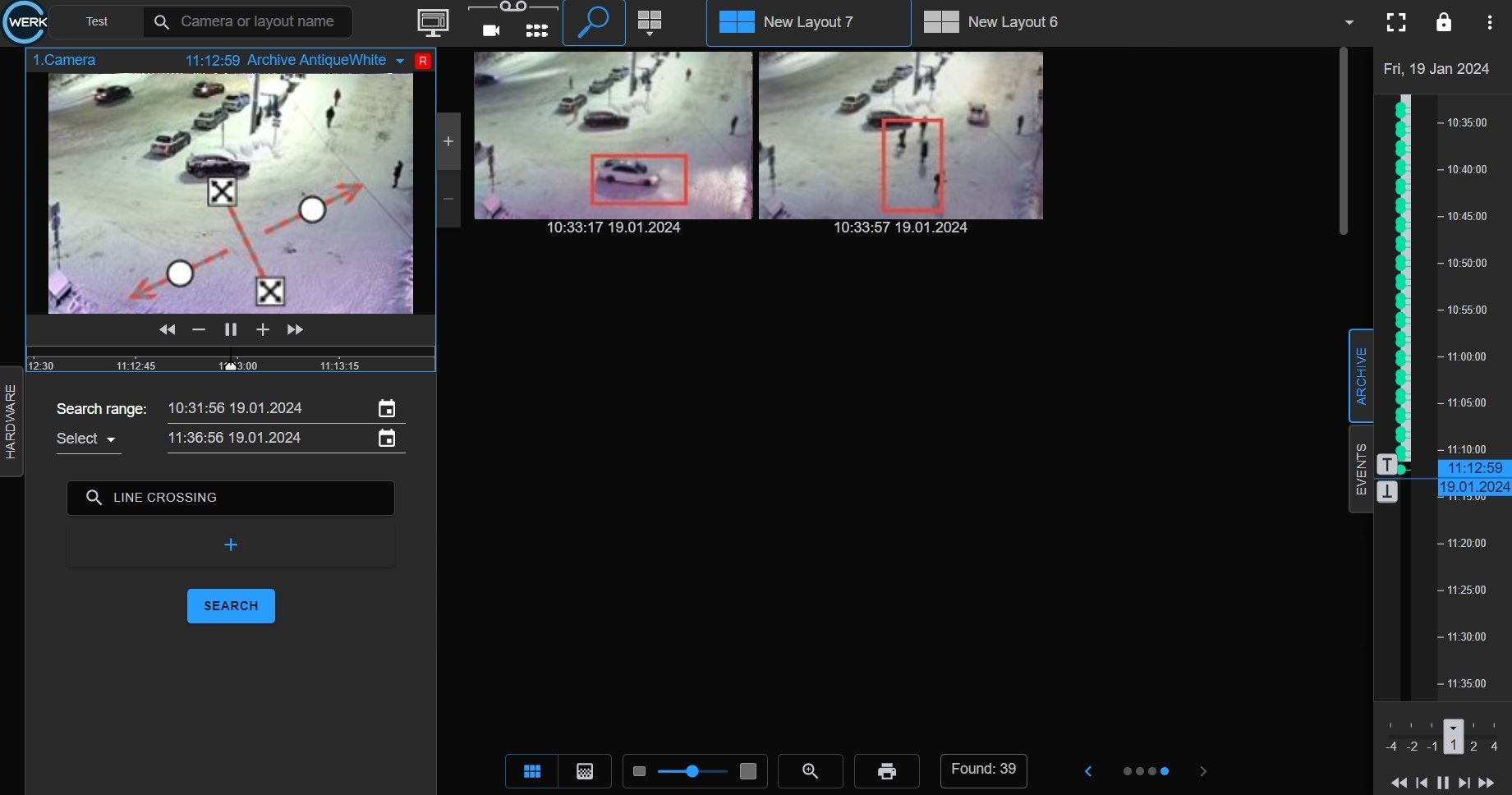The image size is (1512, 795).
Task: Expand the Archive AntiqueWhite dropdown arrow
Action: point(400,61)
